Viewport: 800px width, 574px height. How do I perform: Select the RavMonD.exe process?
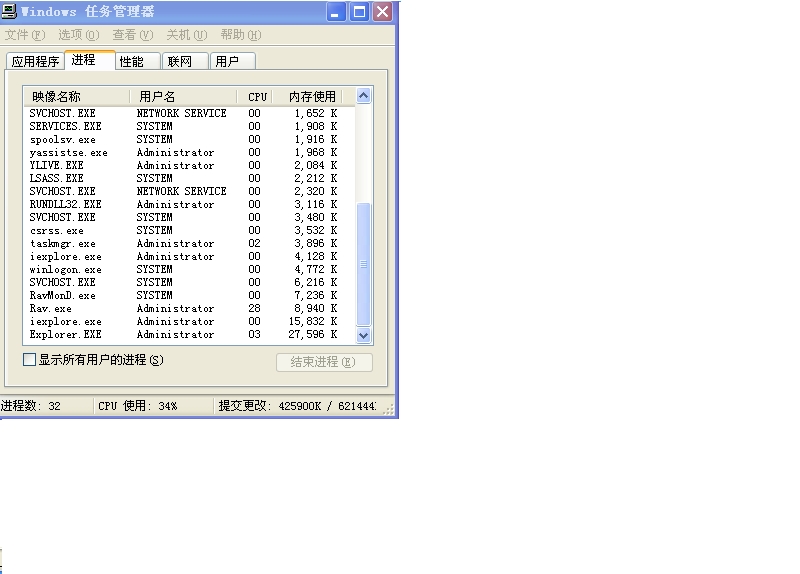pos(189,295)
